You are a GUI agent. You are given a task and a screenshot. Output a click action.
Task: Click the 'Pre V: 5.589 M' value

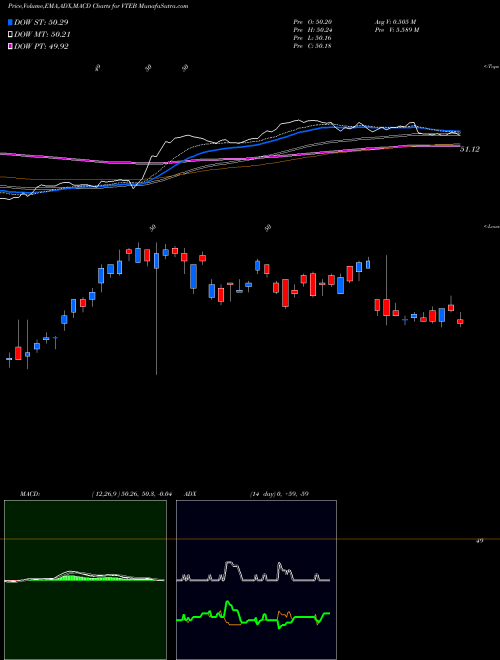point(396,30)
